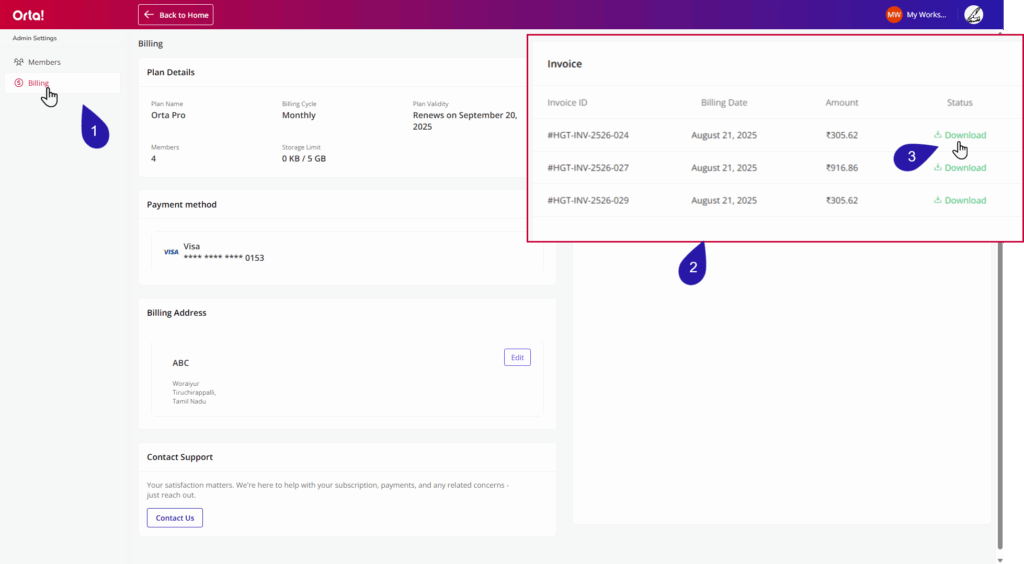Viewport: 1024px width, 564px height.
Task: Click the Amount column header
Action: point(842,103)
